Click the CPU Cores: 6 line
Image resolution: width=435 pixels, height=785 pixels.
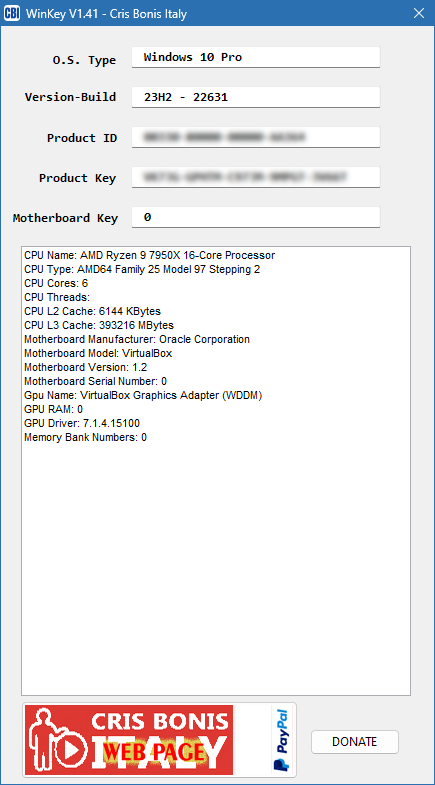[x=56, y=283]
